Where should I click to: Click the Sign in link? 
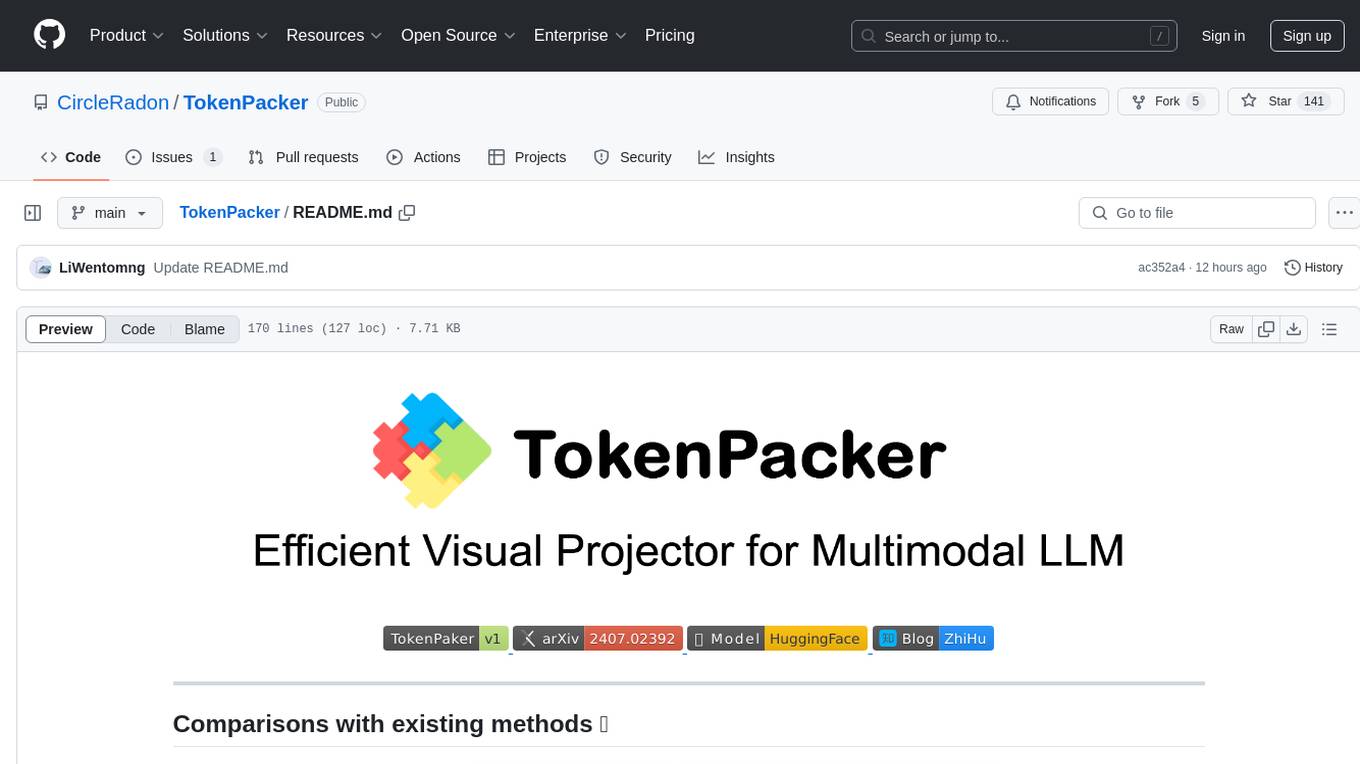click(x=1223, y=36)
